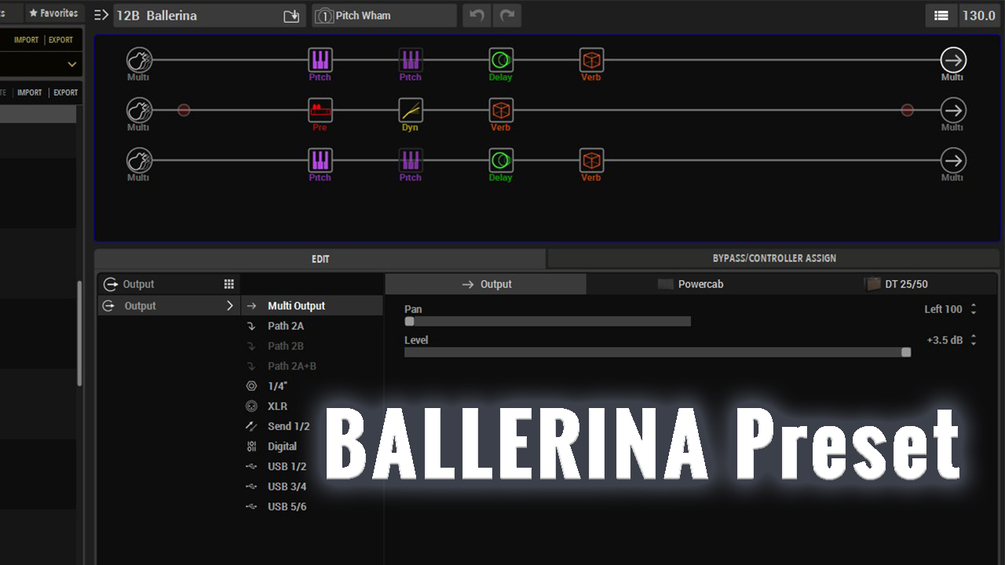Click the left panel scrollbar
This screenshot has height=565, width=1005.
point(79,333)
